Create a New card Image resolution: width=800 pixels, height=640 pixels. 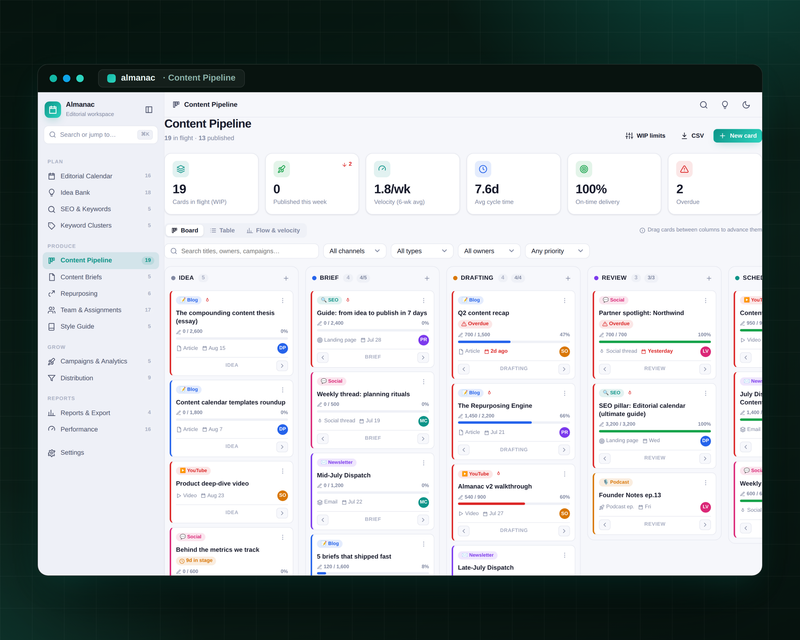[x=738, y=136]
